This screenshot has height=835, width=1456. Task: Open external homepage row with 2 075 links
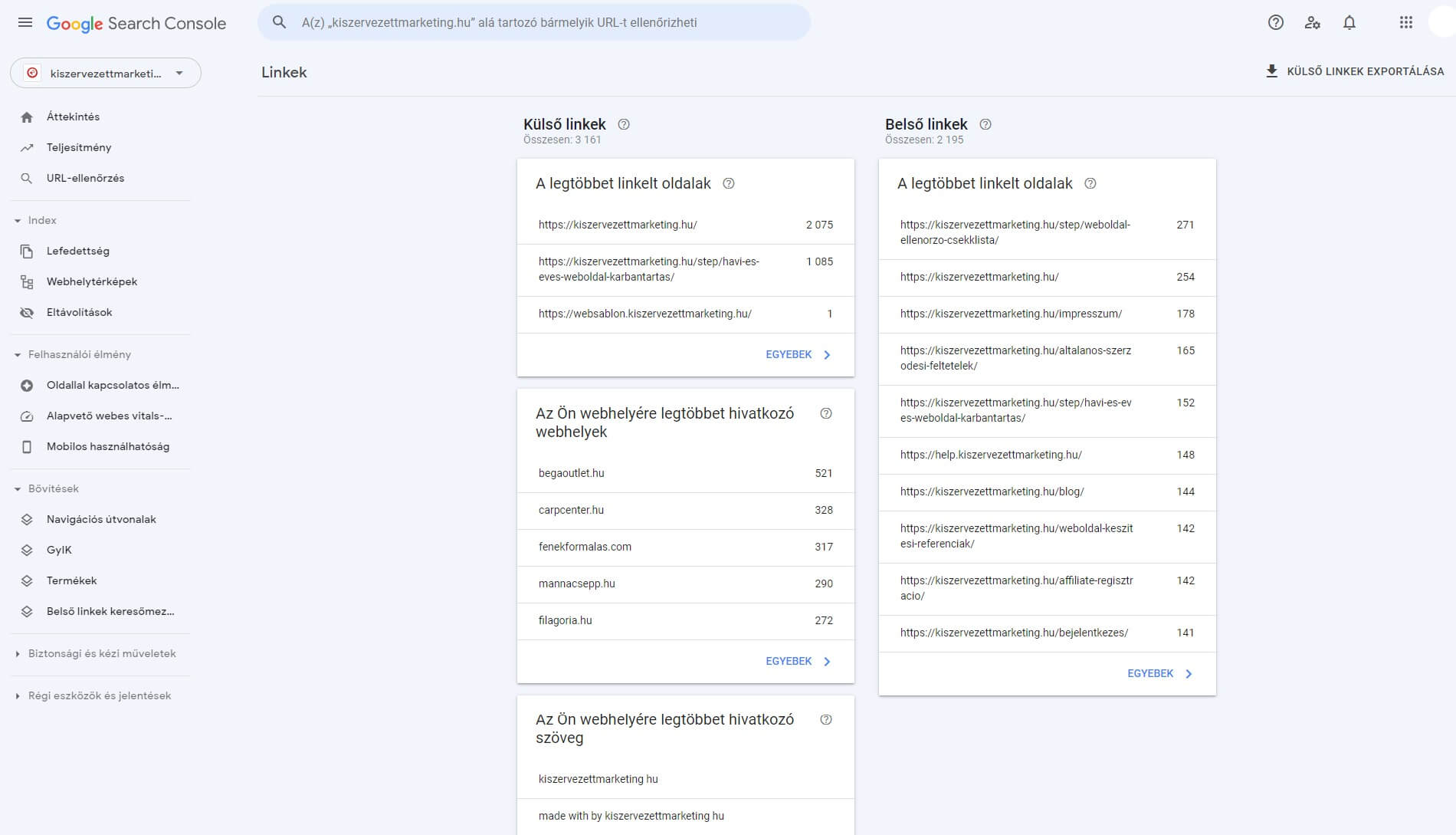686,225
